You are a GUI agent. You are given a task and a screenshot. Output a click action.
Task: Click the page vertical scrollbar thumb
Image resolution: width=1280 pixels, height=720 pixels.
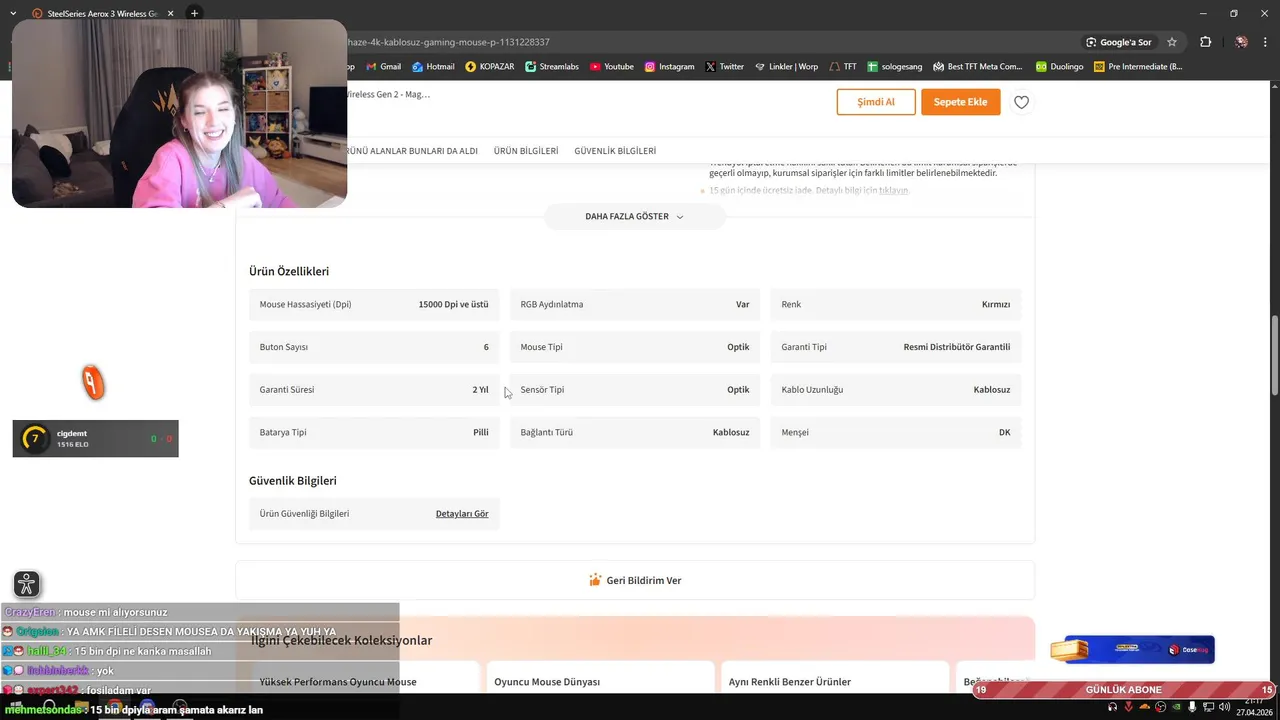point(1274,355)
